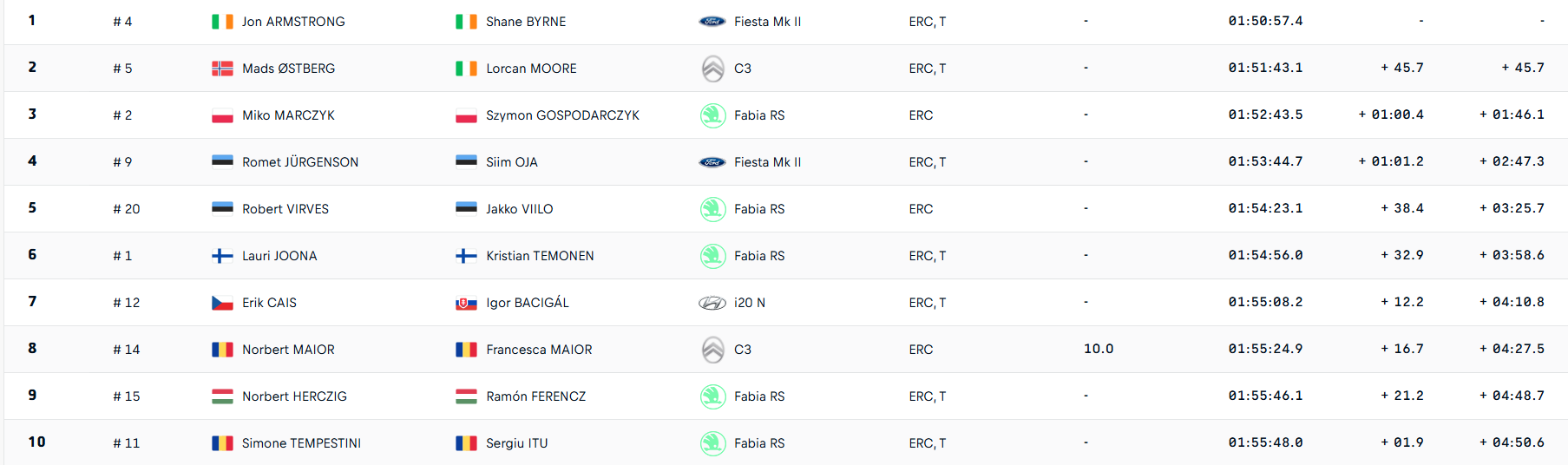Click the Finnish flag beside Lauri JOONA
The width and height of the screenshot is (1568, 465).
pos(222,256)
